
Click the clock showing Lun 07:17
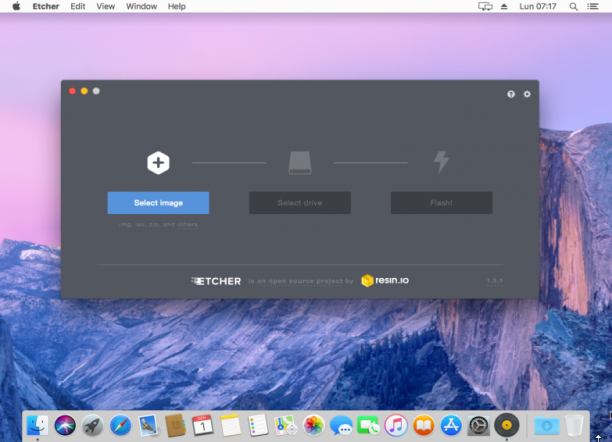coord(537,6)
